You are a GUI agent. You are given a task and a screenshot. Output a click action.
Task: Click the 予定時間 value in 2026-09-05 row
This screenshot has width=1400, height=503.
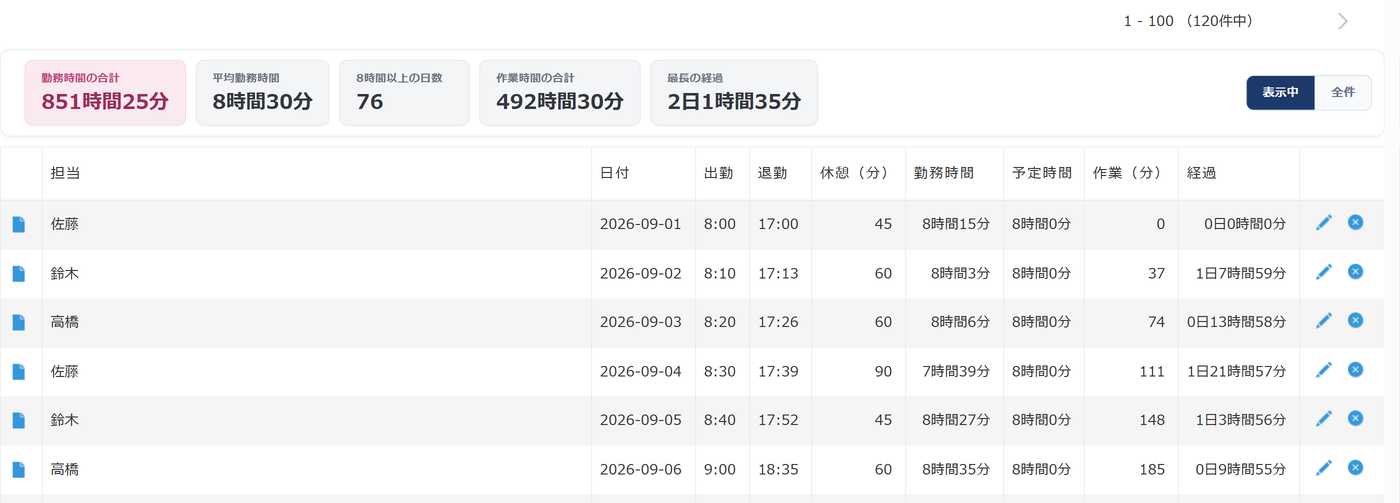(1041, 420)
